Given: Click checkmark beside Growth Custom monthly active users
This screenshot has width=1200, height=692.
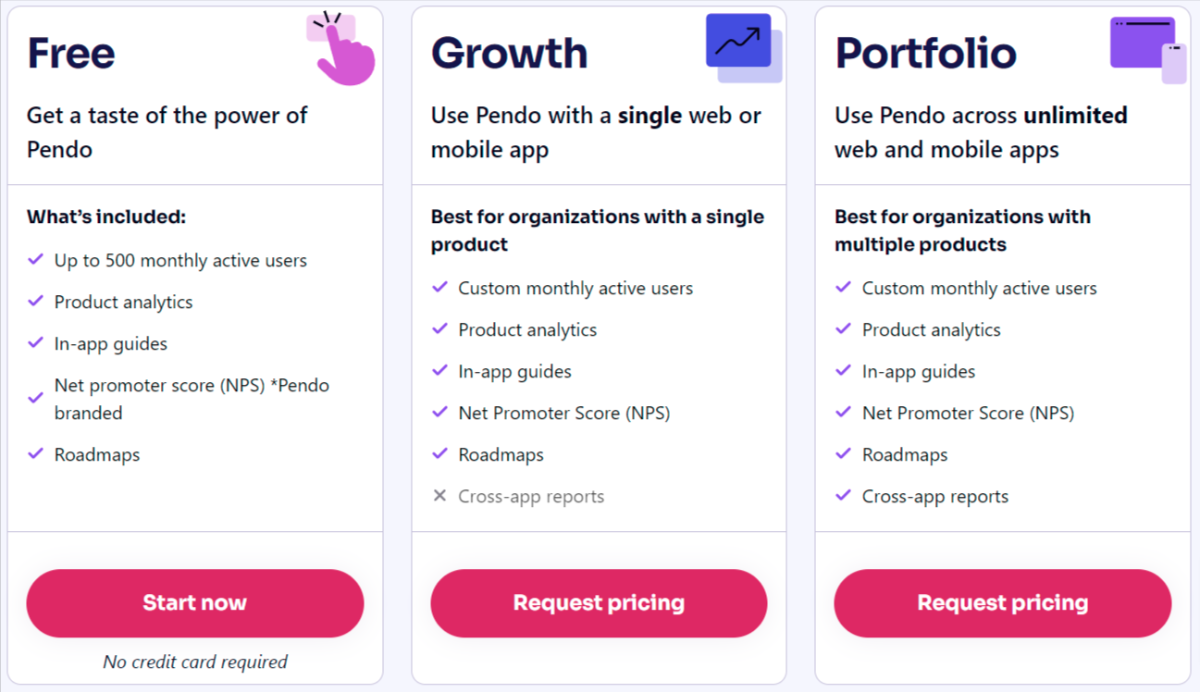Looking at the screenshot, I should point(439,288).
